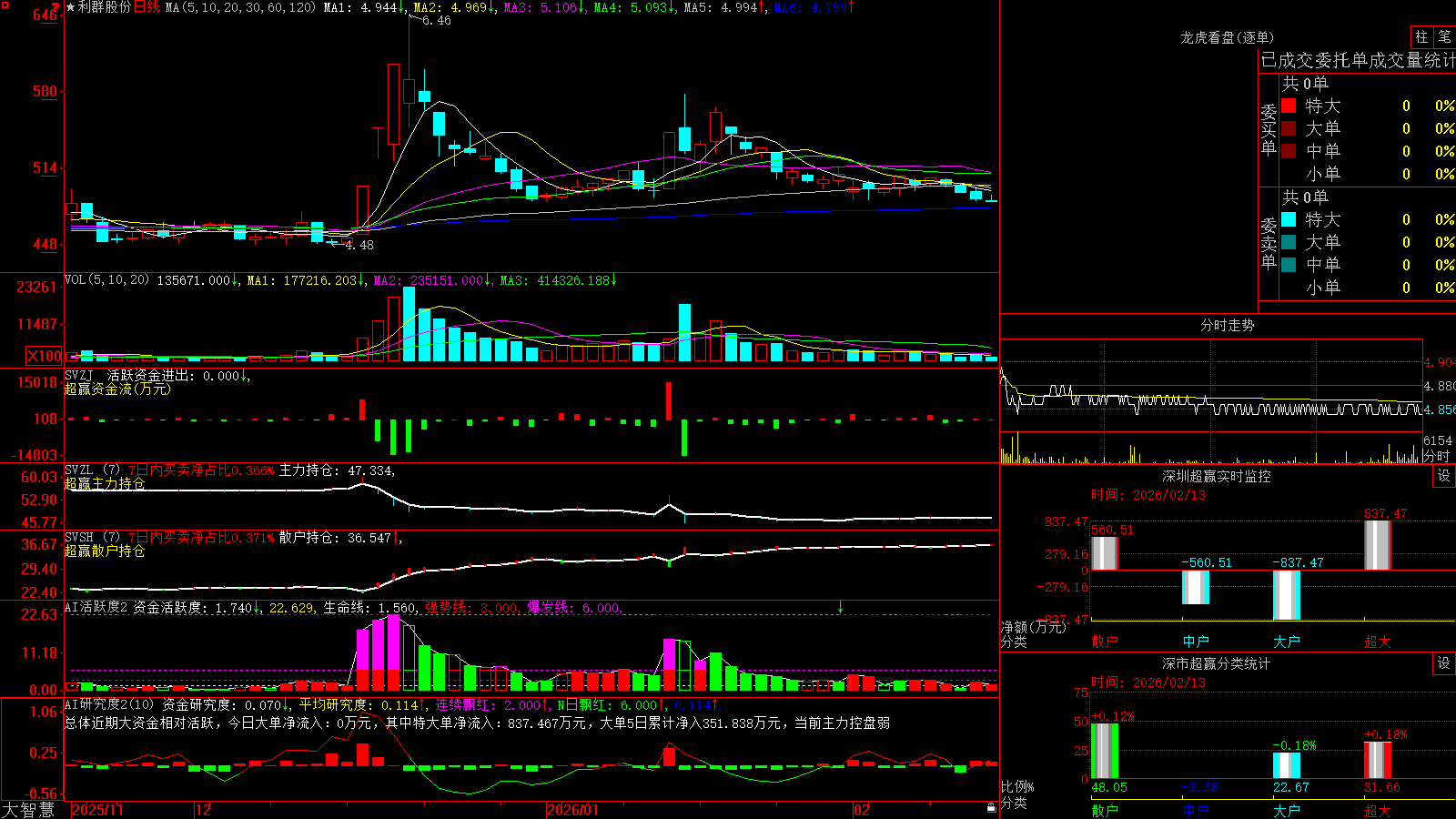The width and height of the screenshot is (1456, 819).
Task: Switch 龙虎看盘 to 笔 view
Action: point(1444,37)
